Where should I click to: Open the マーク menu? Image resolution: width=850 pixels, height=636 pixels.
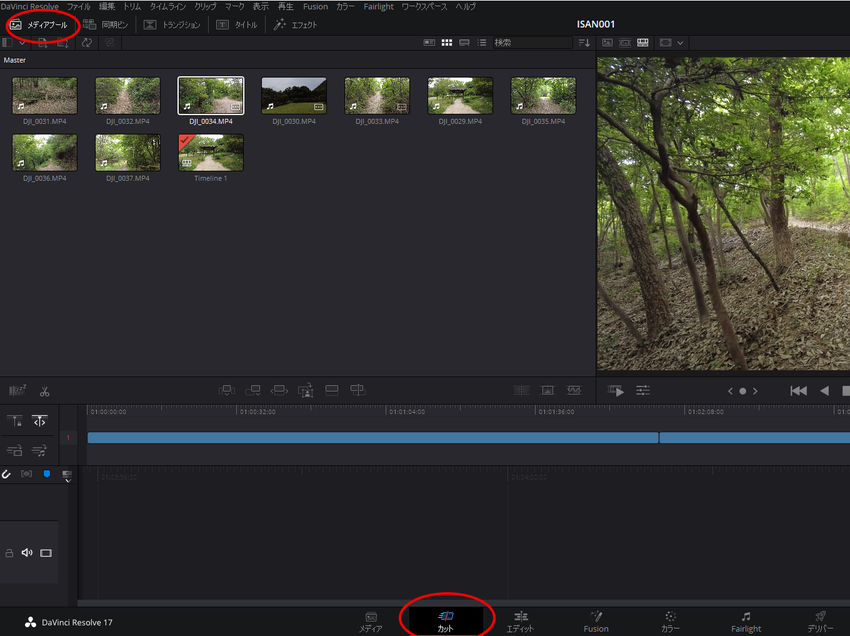pos(235,7)
